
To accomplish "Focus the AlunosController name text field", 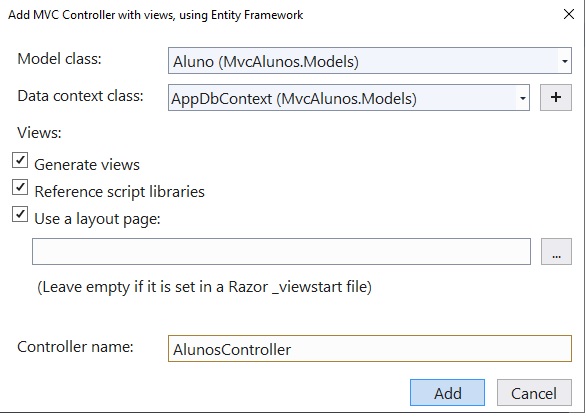I will pos(370,348).
